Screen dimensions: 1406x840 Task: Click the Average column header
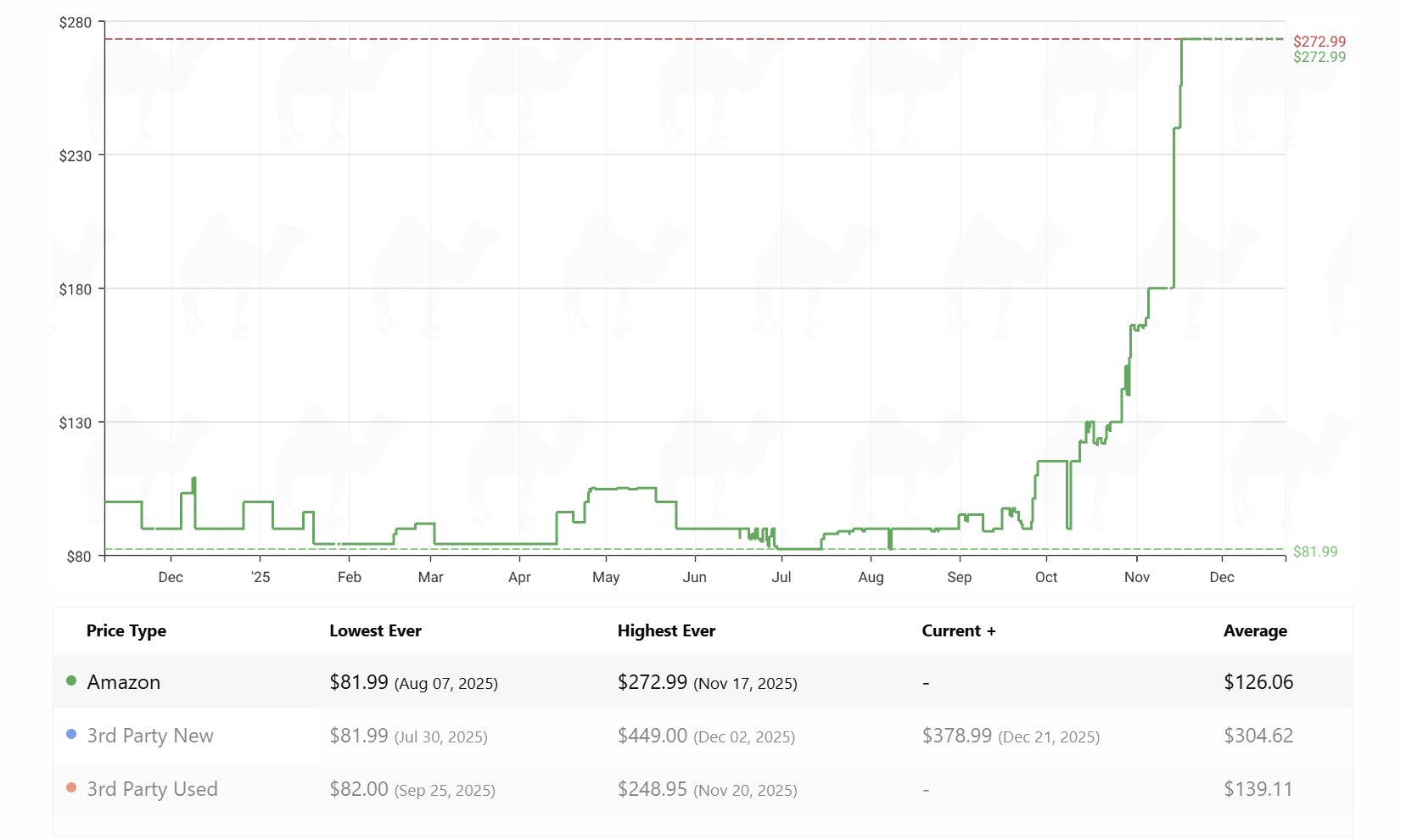1256,630
